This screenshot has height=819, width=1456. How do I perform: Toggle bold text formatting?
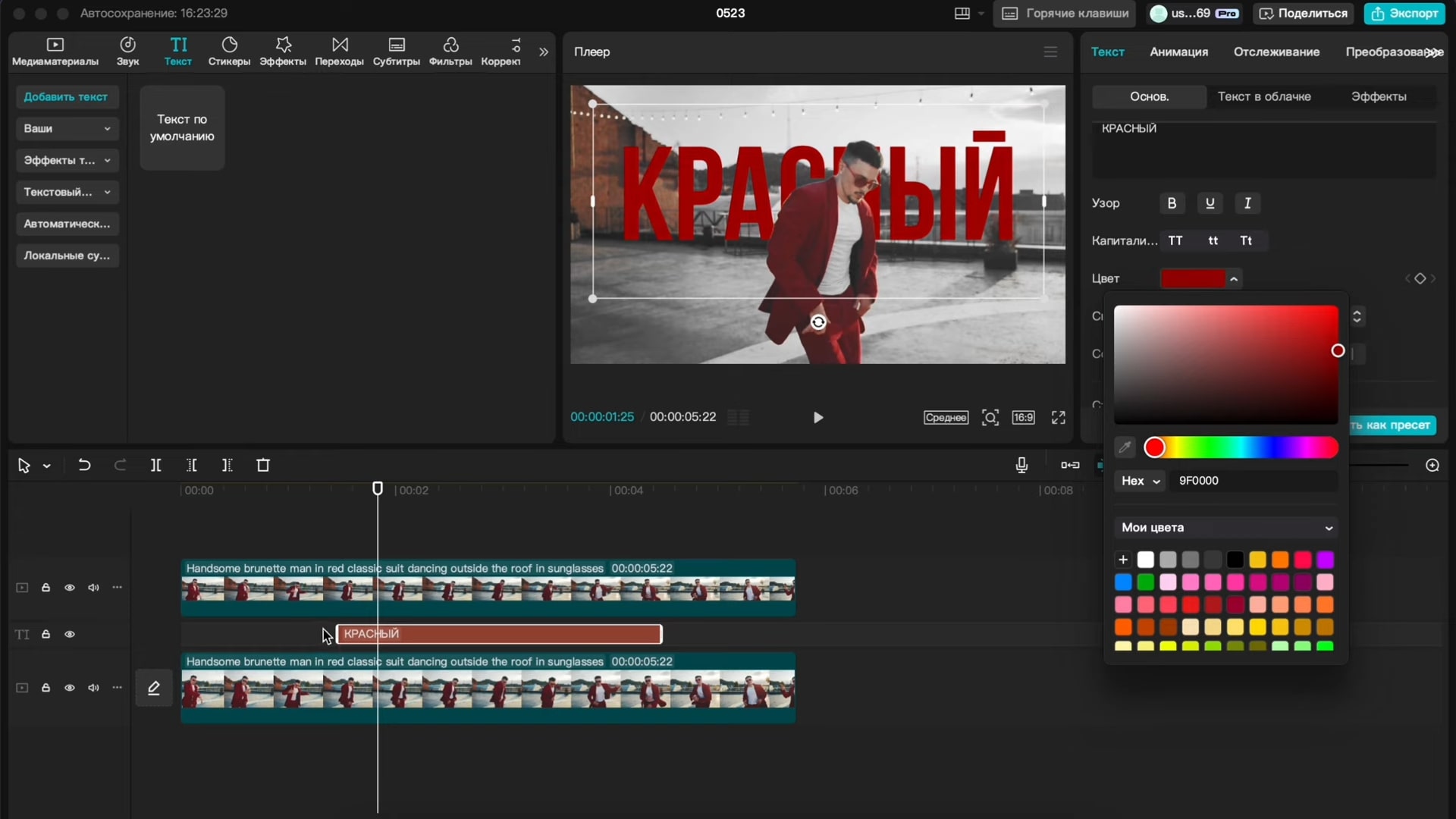pyautogui.click(x=1172, y=203)
